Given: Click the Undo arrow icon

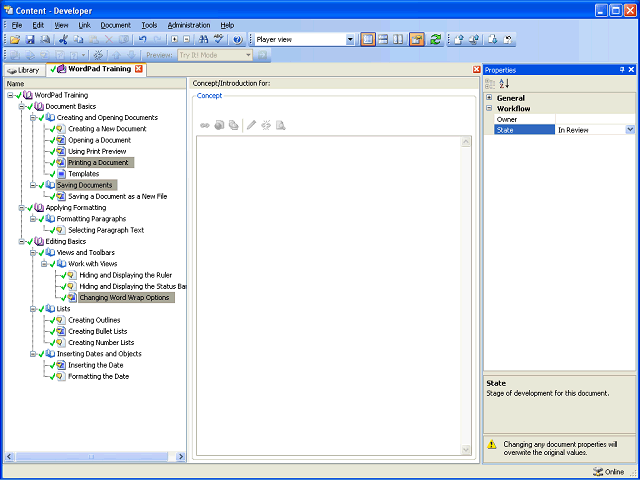Looking at the screenshot, I should click(142, 40).
